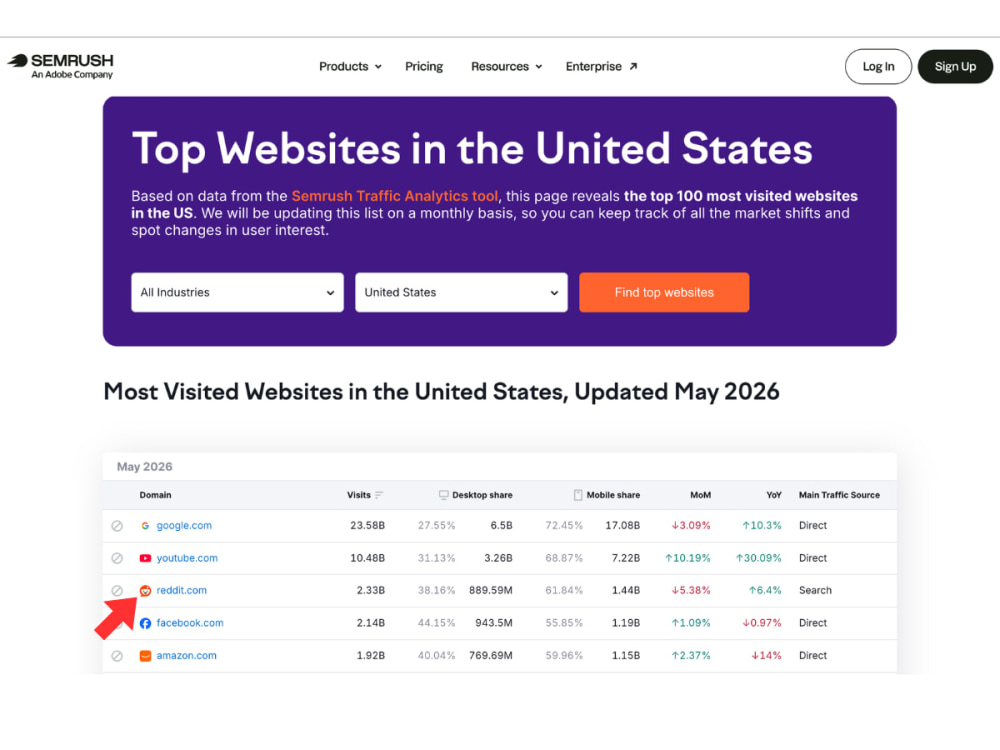Viewport: 1000px width, 750px height.
Task: Click the 2.14B visits value
Action: 371,623
